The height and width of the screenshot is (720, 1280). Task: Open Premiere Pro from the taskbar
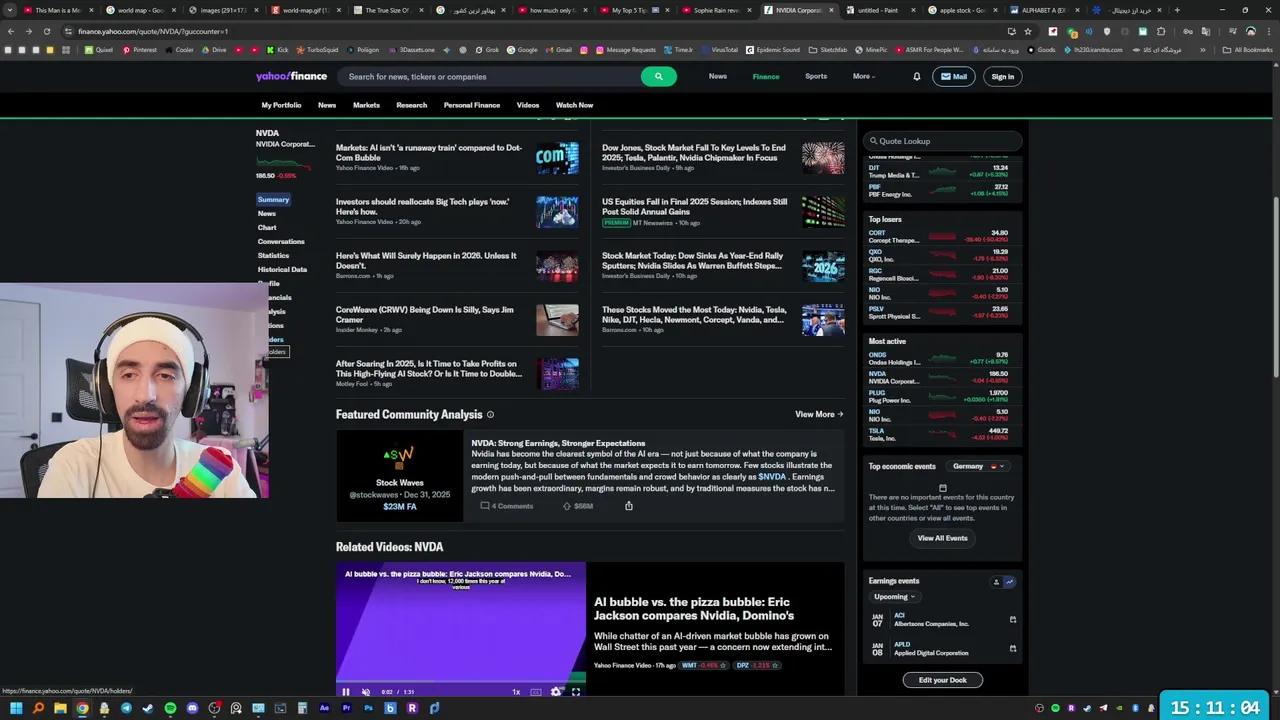click(x=346, y=708)
